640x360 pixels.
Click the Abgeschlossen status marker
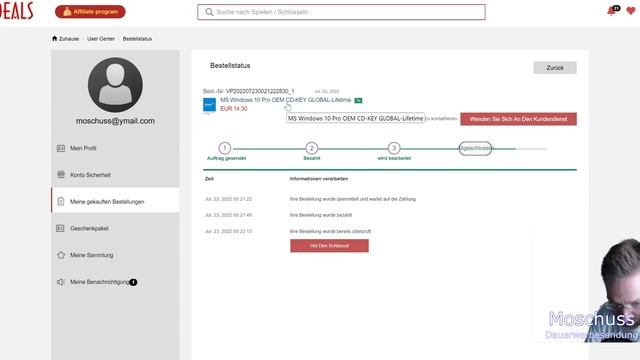tap(476, 149)
